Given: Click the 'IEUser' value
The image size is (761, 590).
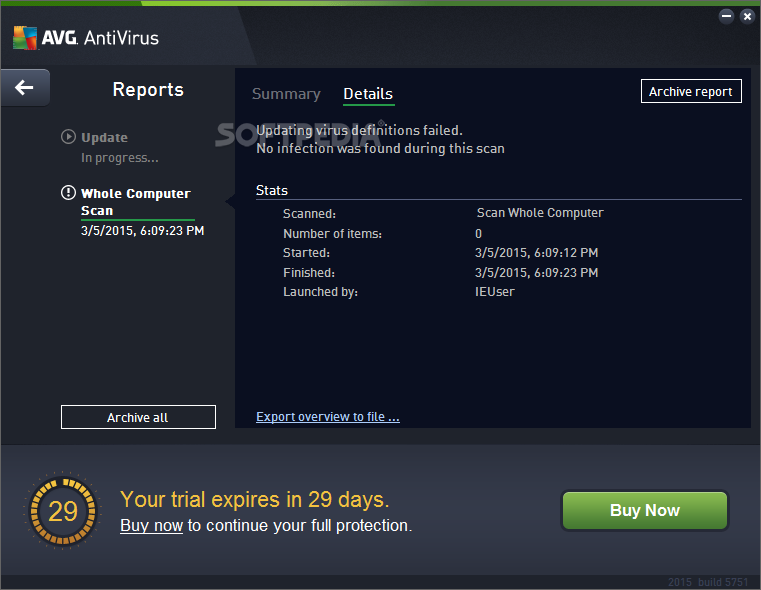Looking at the screenshot, I should 495,292.
